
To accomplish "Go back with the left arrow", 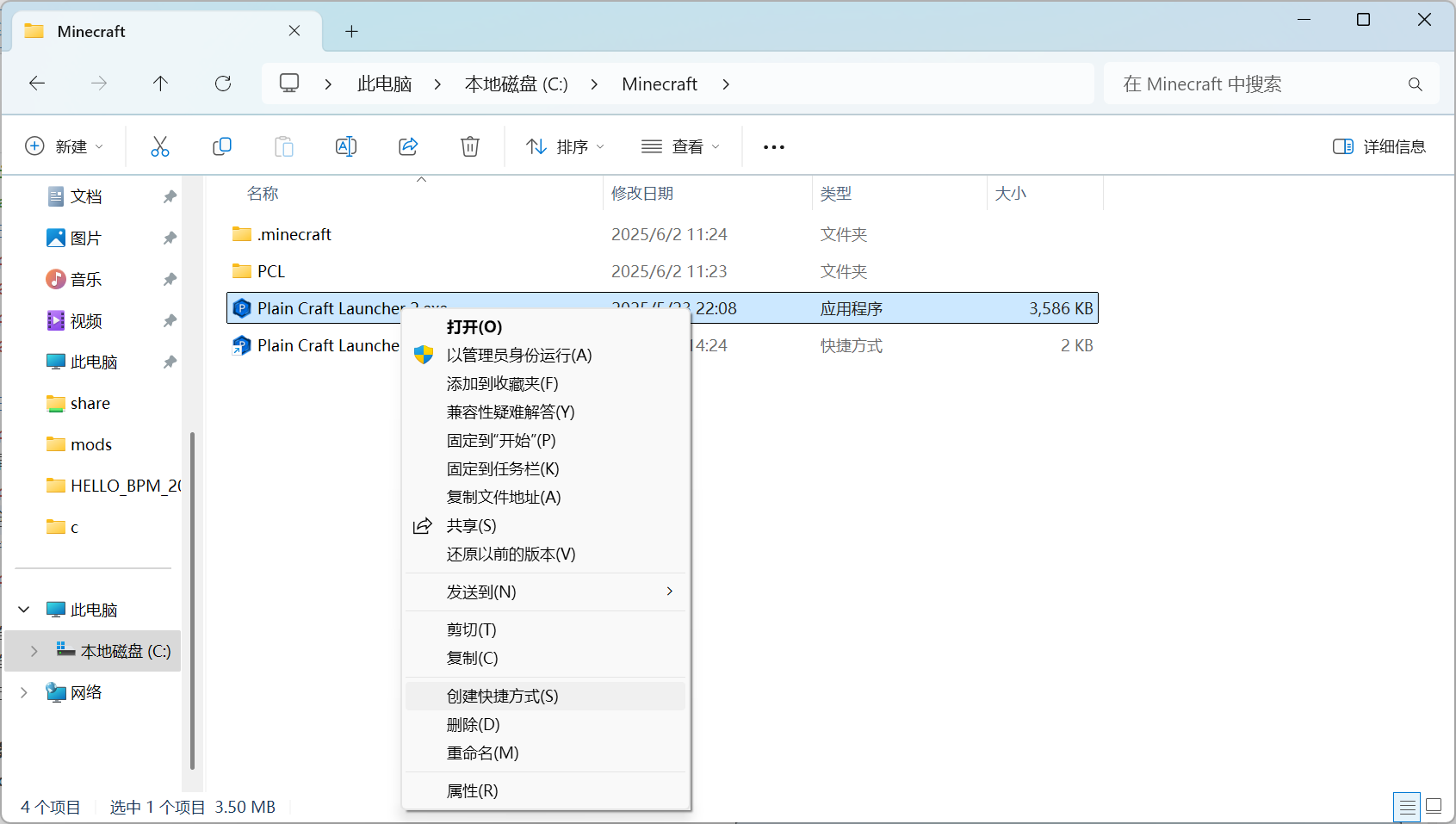I will click(37, 84).
